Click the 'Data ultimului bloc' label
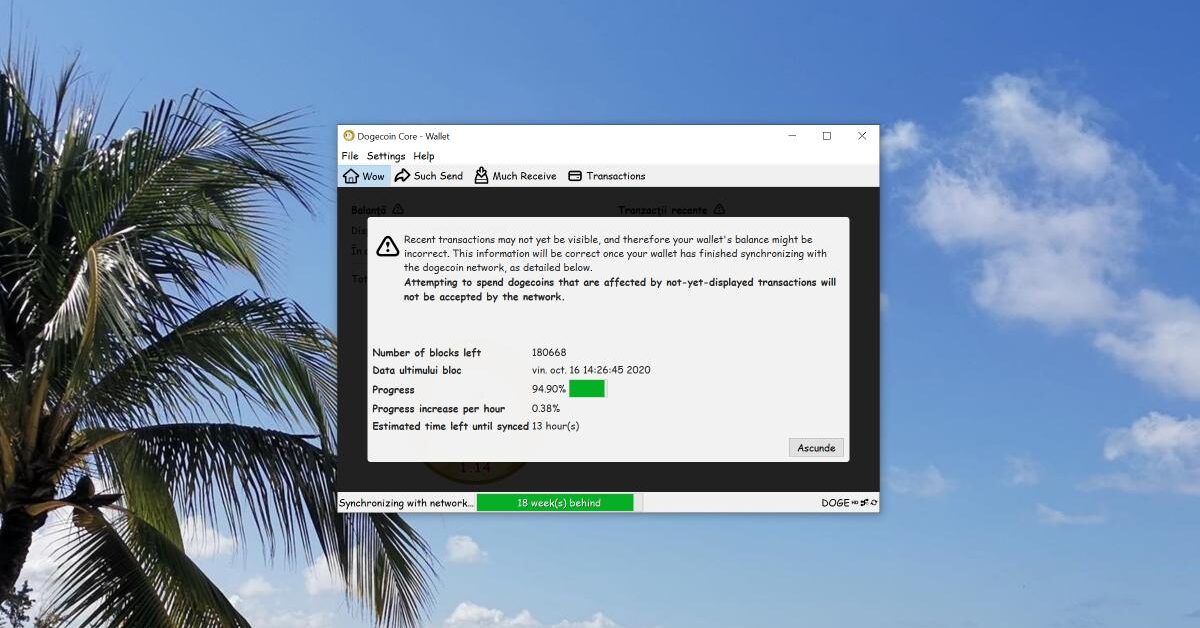 pos(417,370)
